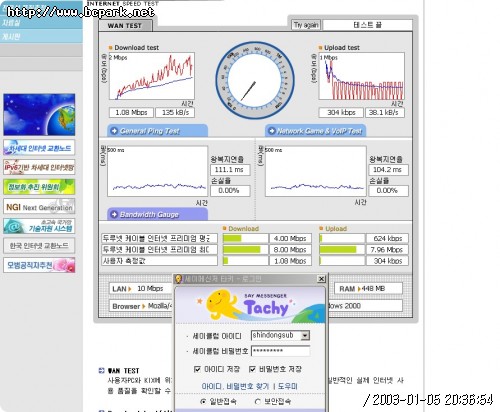This screenshot has height=412, width=500.
Task: Click the Upload test graph
Action: [362, 76]
